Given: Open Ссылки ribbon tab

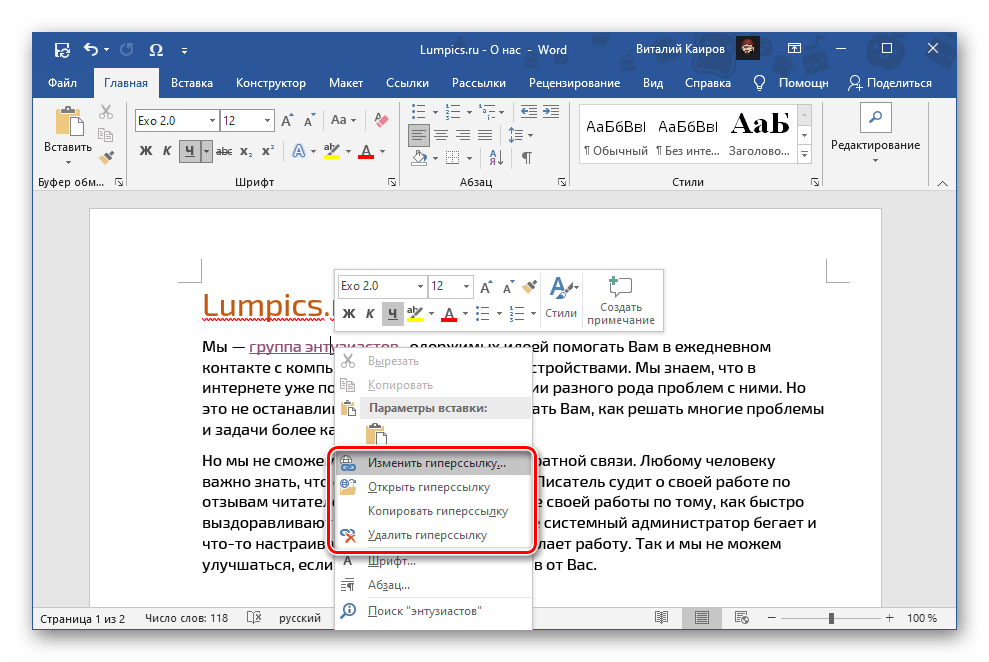Looking at the screenshot, I should point(407,83).
